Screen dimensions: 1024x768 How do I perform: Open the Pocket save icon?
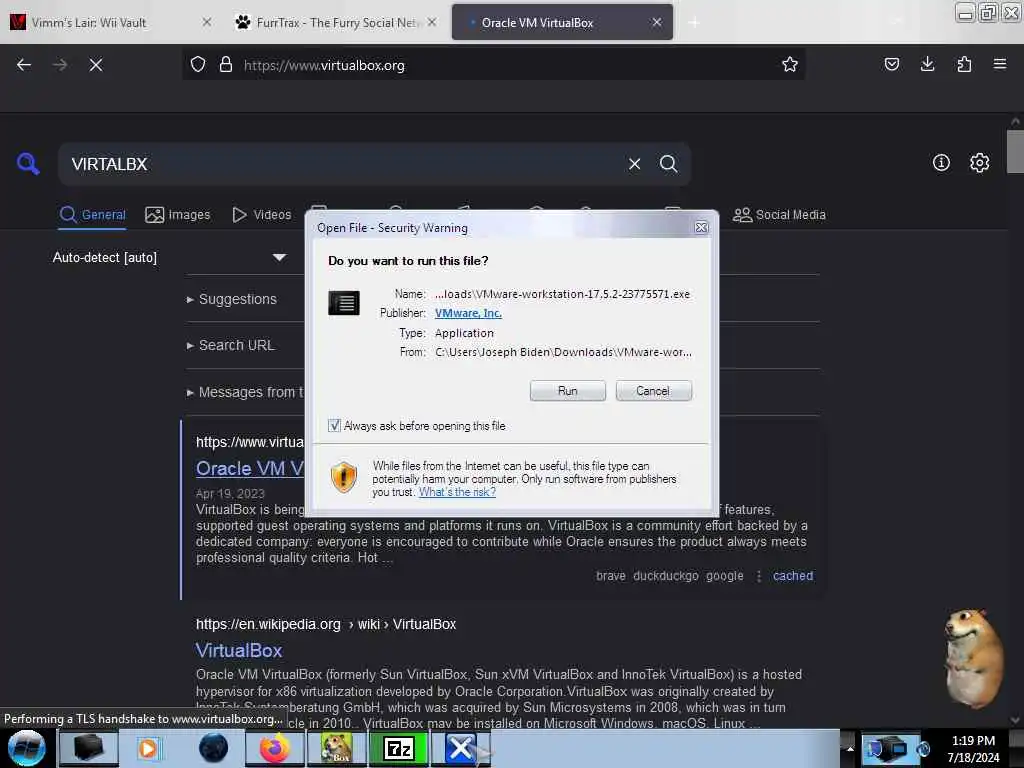(892, 64)
